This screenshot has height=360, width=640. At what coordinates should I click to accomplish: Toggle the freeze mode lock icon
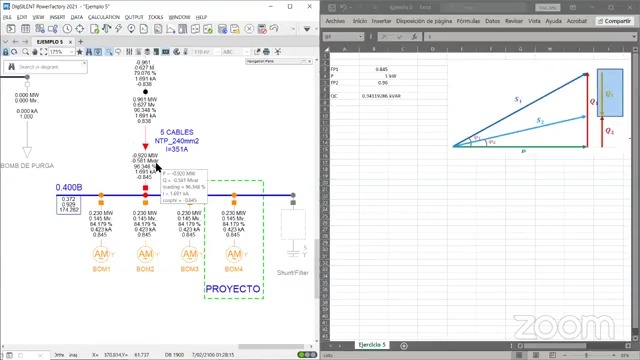point(5,52)
